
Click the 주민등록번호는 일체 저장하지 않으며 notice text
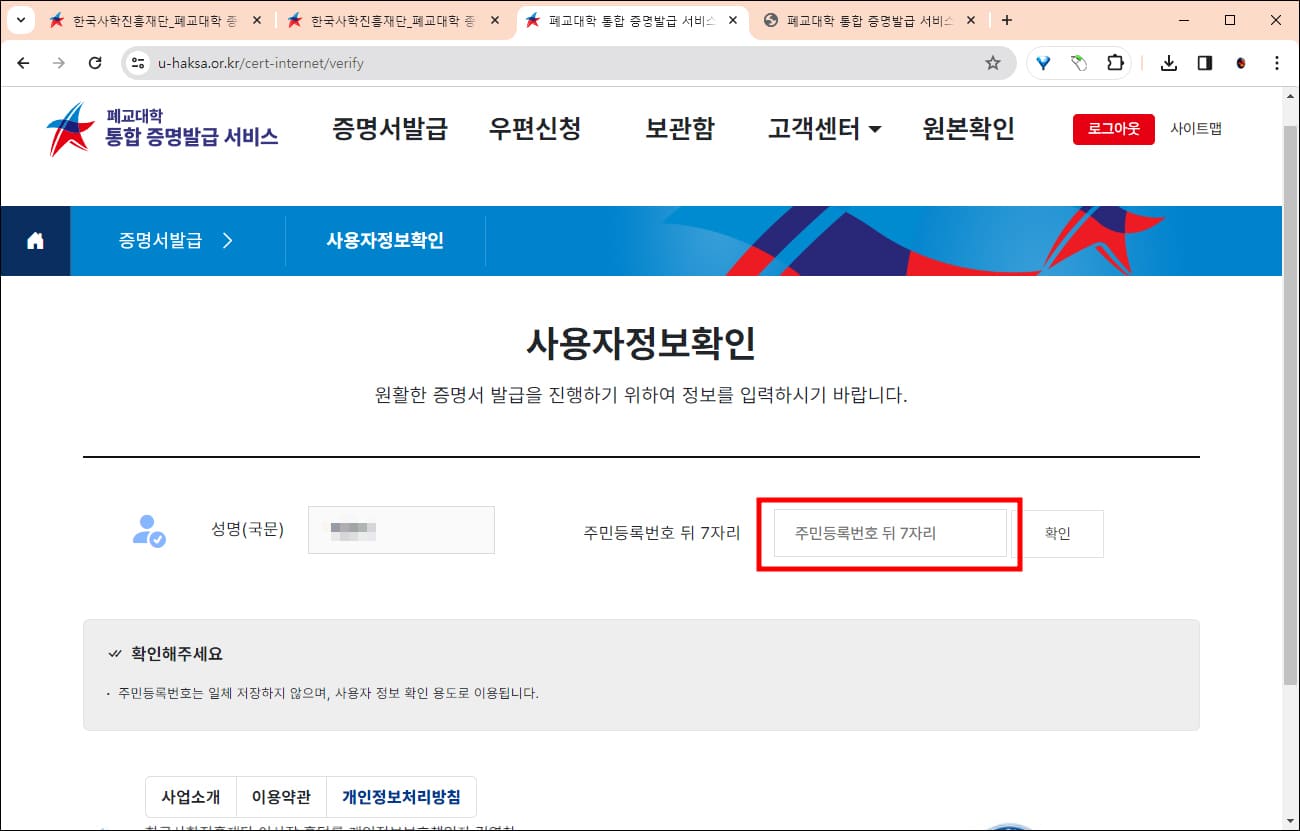328,693
